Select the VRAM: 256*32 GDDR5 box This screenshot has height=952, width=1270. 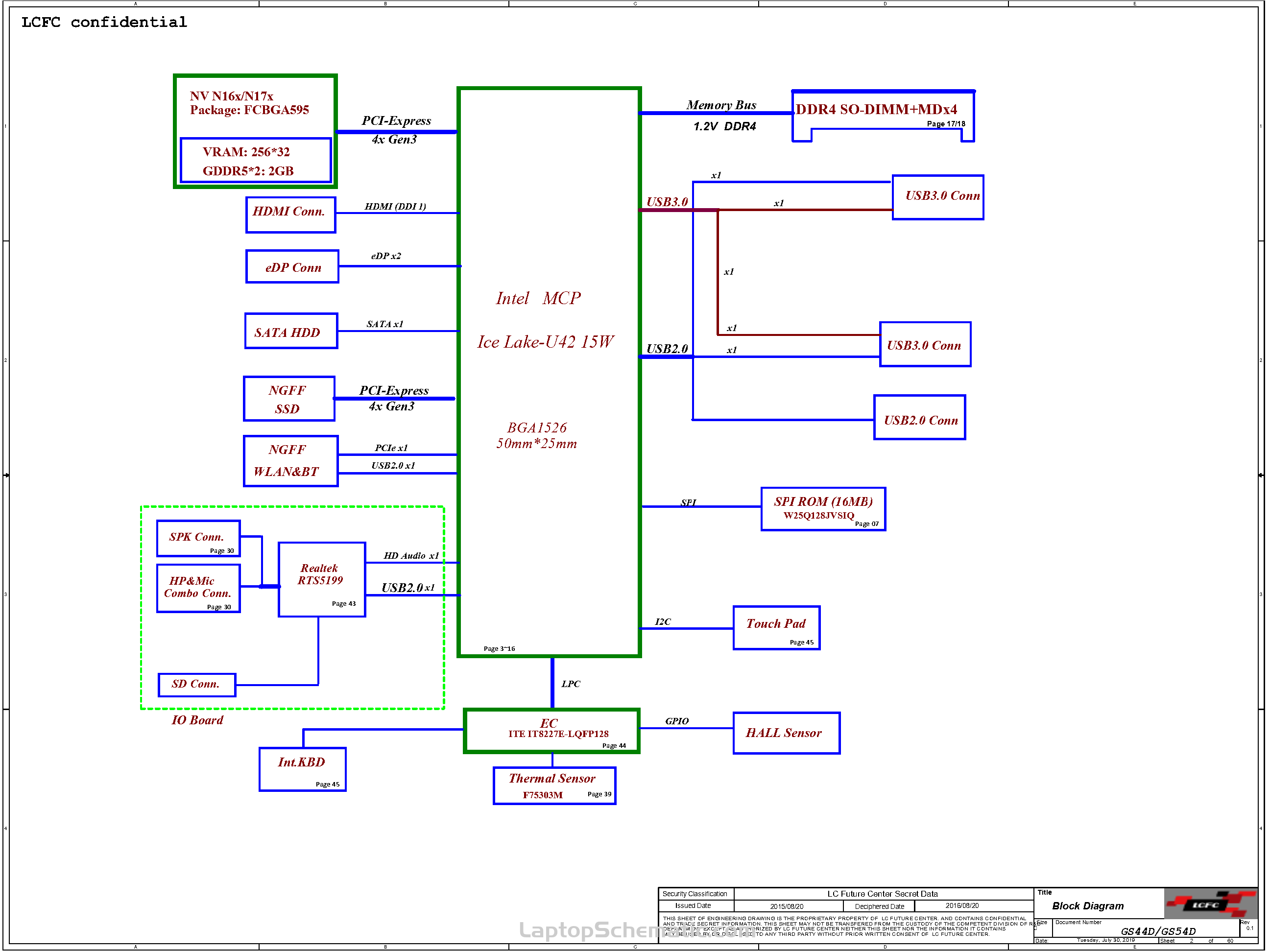pyautogui.click(x=256, y=161)
